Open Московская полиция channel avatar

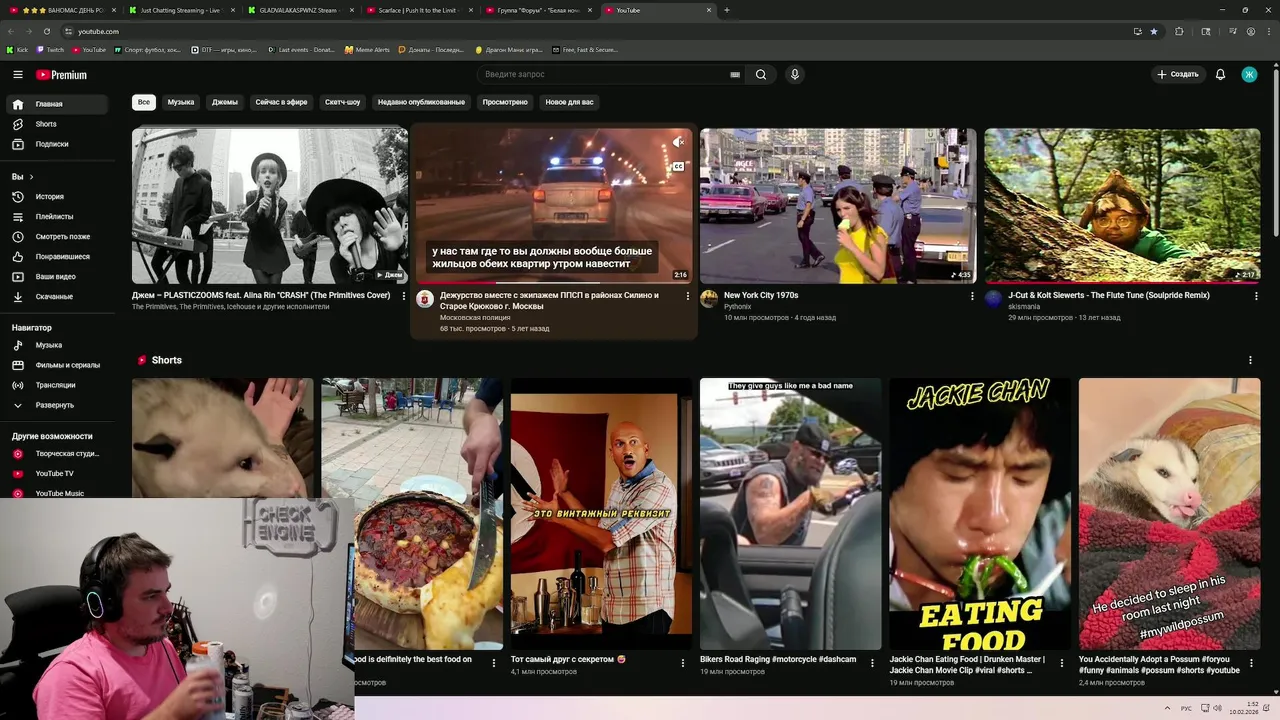pyautogui.click(x=425, y=299)
